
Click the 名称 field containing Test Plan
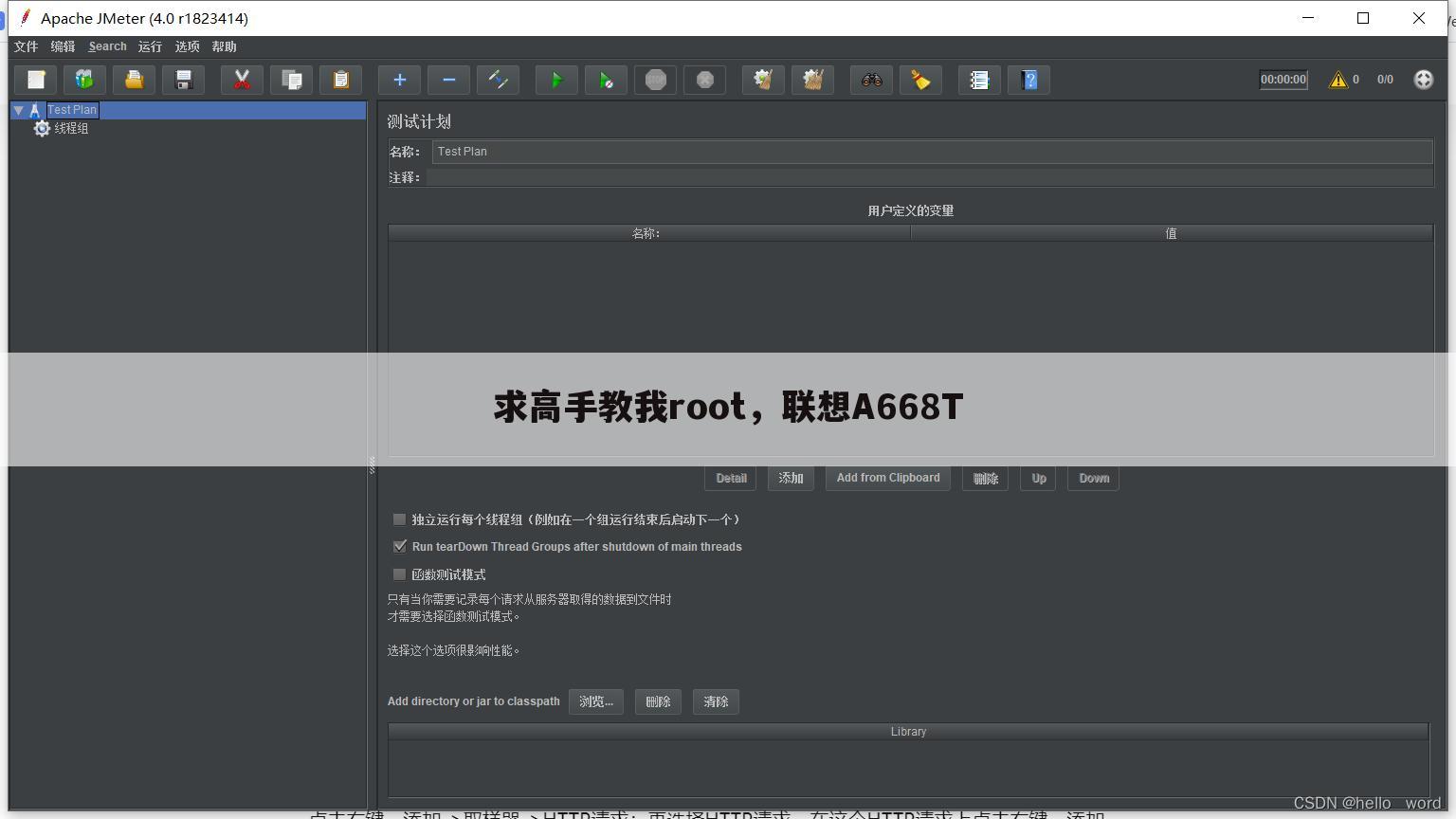[x=932, y=152]
